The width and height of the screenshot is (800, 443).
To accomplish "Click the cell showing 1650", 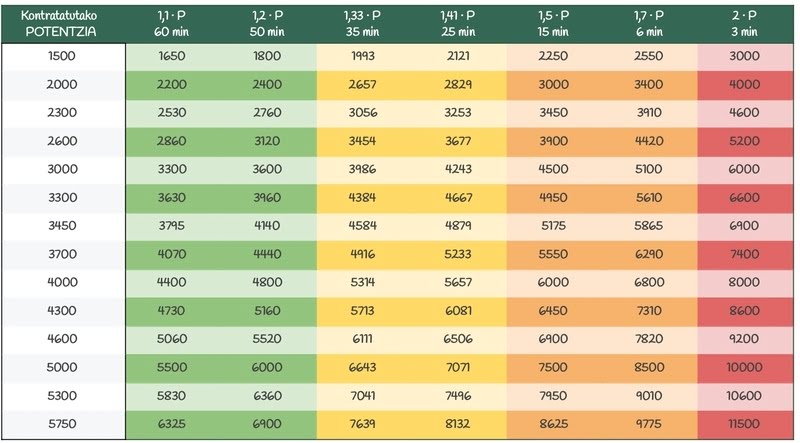I will pos(172,57).
